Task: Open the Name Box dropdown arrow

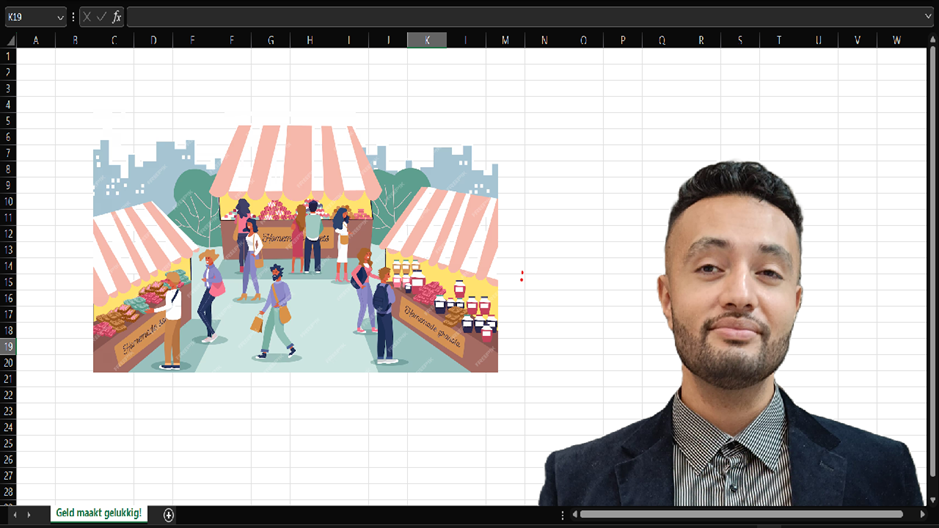Action: click(61, 17)
